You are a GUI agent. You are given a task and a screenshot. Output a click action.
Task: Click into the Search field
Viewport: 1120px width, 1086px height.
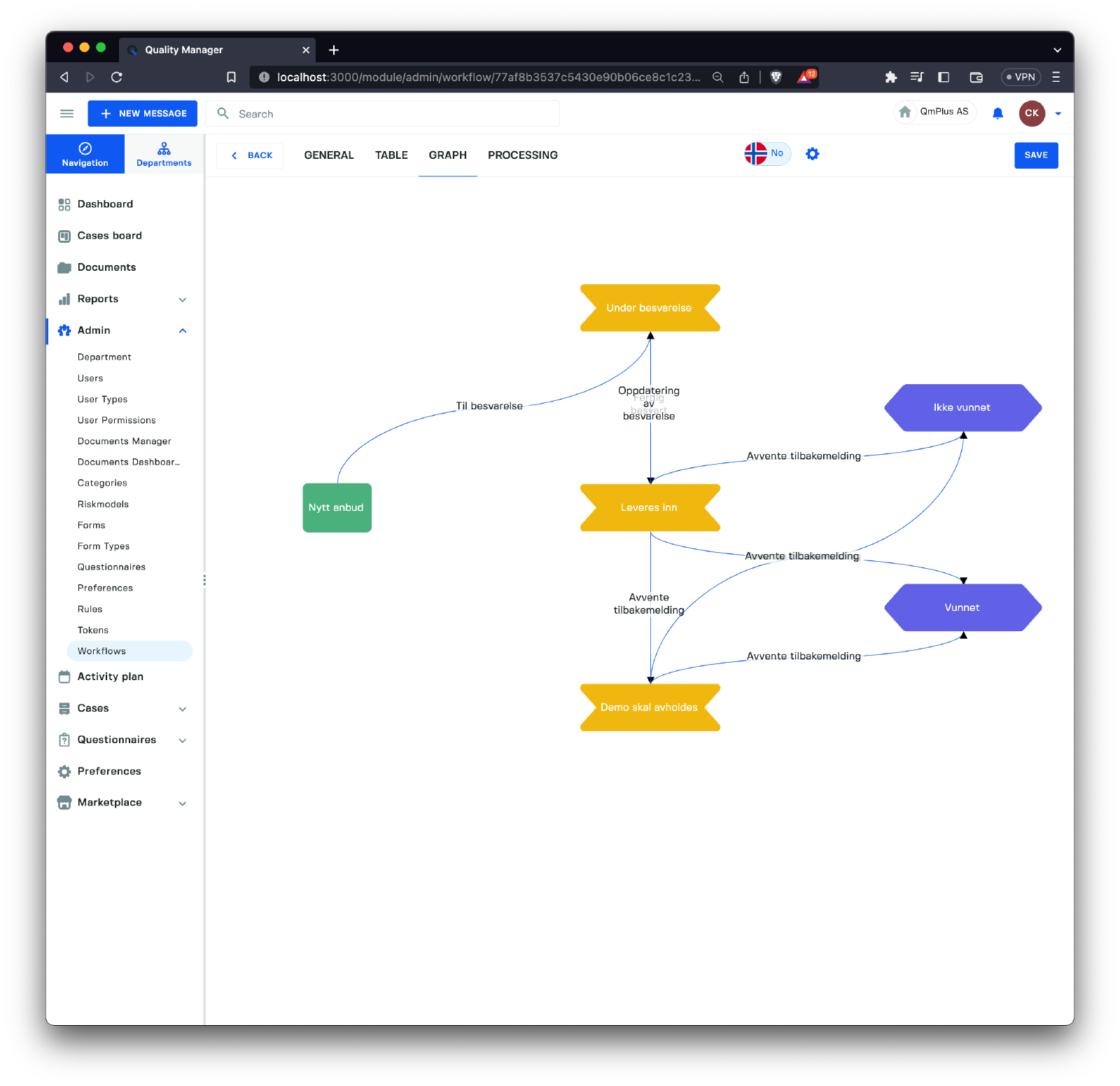(x=392, y=114)
